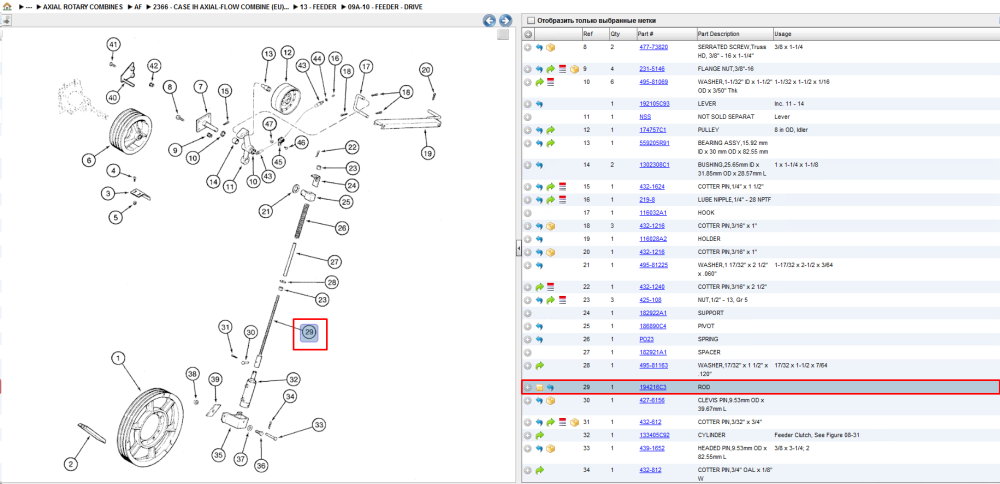
Task: Sort by Part # column header
Action: click(645, 34)
